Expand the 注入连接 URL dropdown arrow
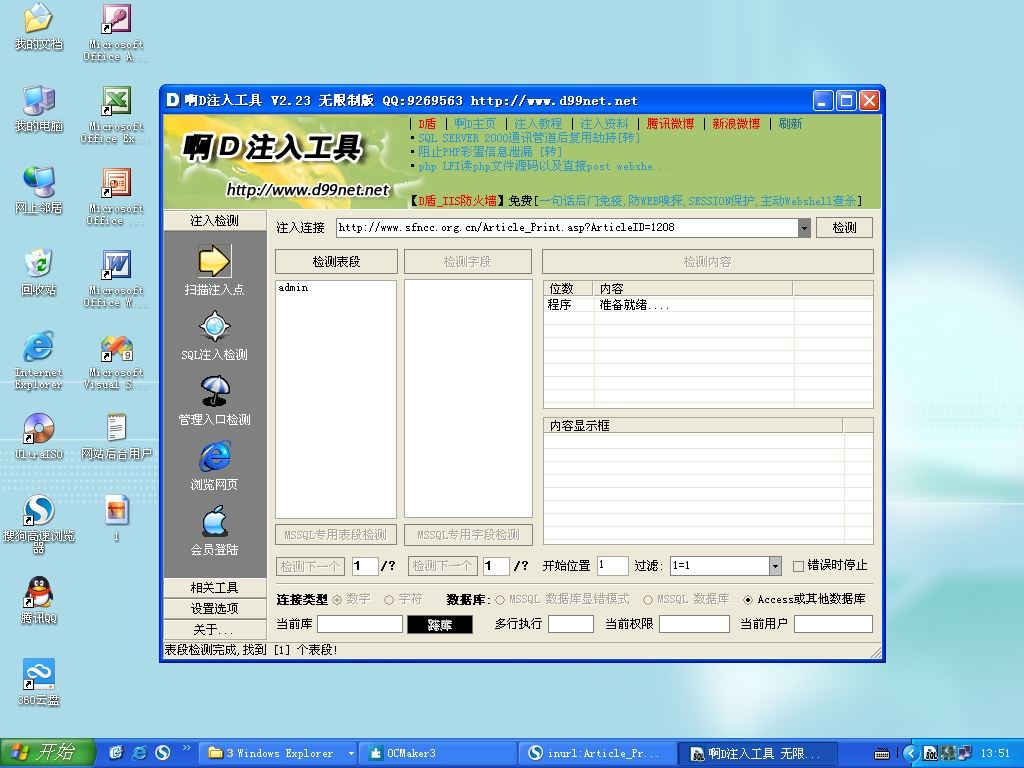The width and height of the screenshot is (1024, 768). coord(804,228)
